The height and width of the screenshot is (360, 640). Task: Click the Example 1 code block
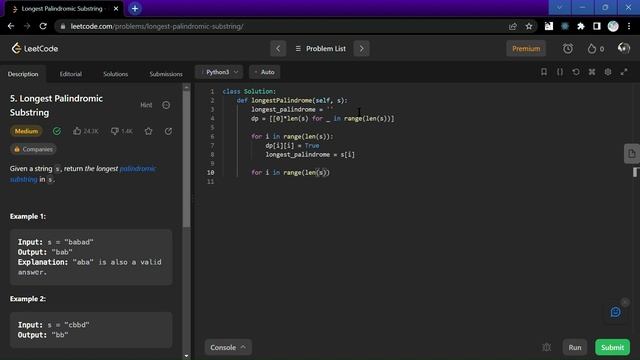tap(91, 257)
